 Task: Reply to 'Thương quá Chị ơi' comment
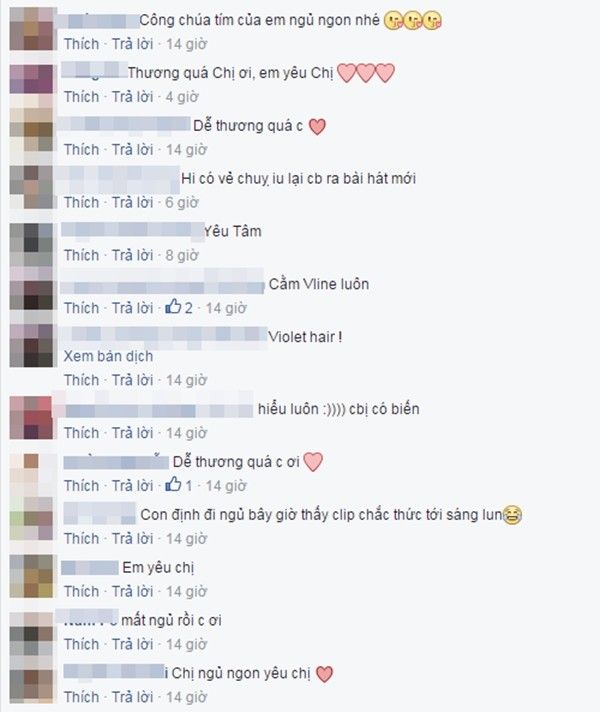coord(133,97)
